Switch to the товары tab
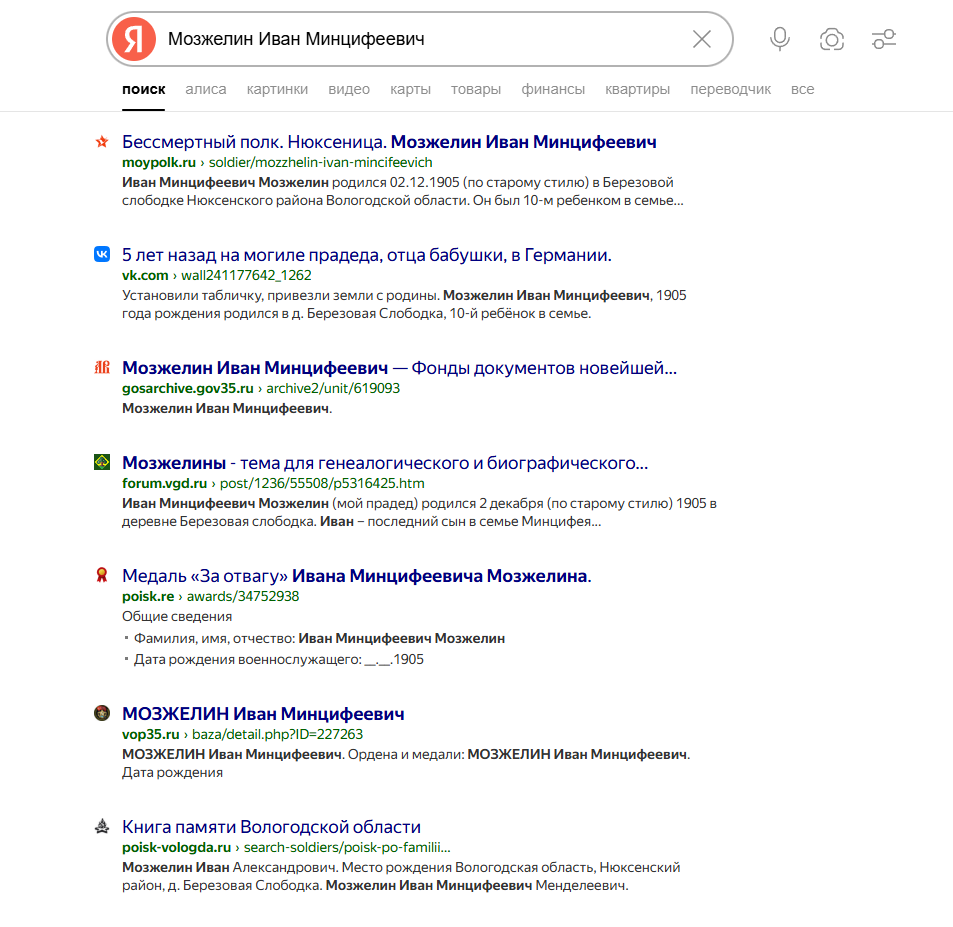953x927 pixels. (x=476, y=89)
